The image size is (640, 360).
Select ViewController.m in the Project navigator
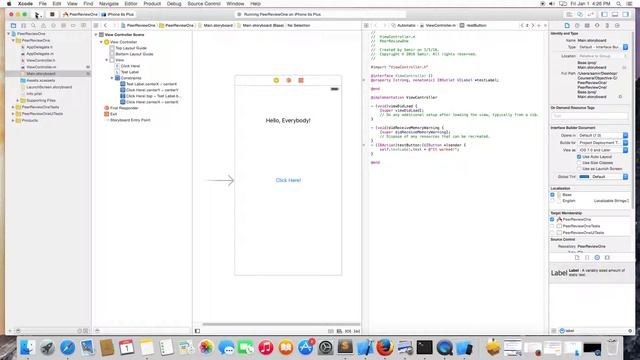[x=41, y=67]
